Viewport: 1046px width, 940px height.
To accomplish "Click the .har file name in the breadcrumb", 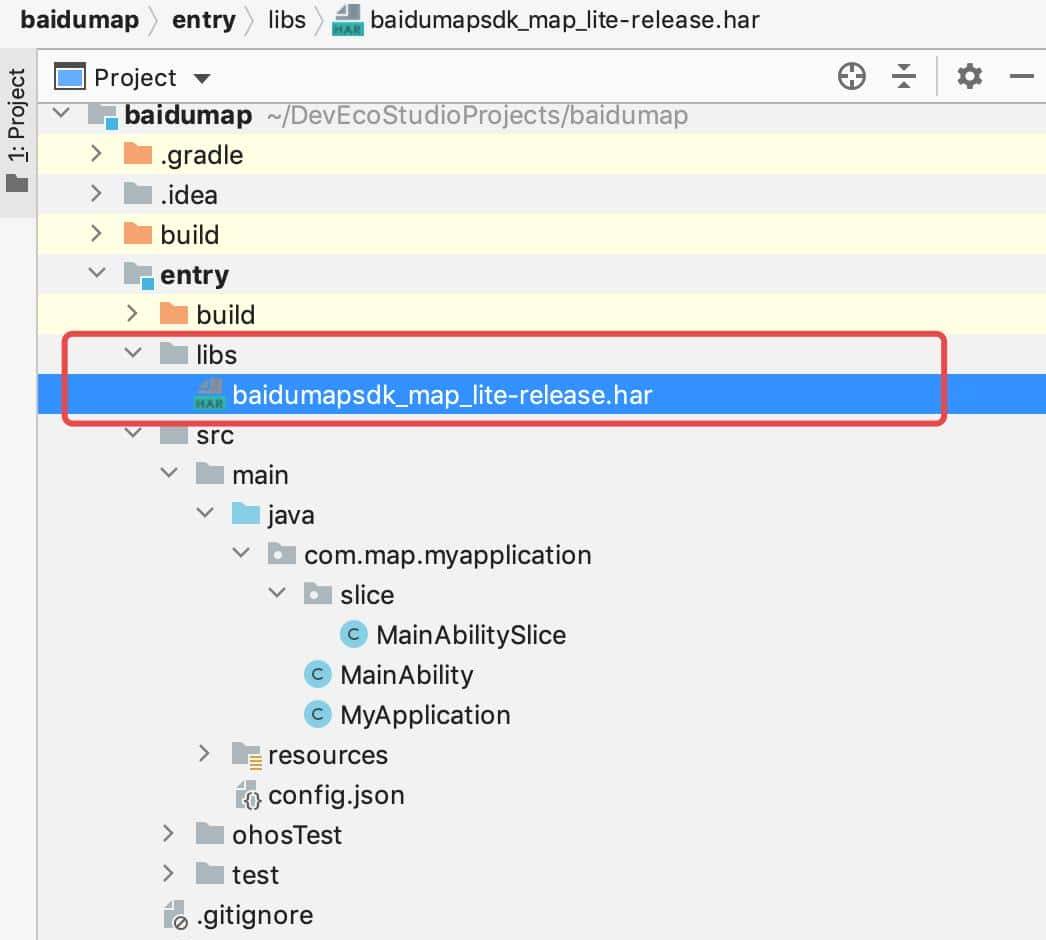I will tap(565, 20).
